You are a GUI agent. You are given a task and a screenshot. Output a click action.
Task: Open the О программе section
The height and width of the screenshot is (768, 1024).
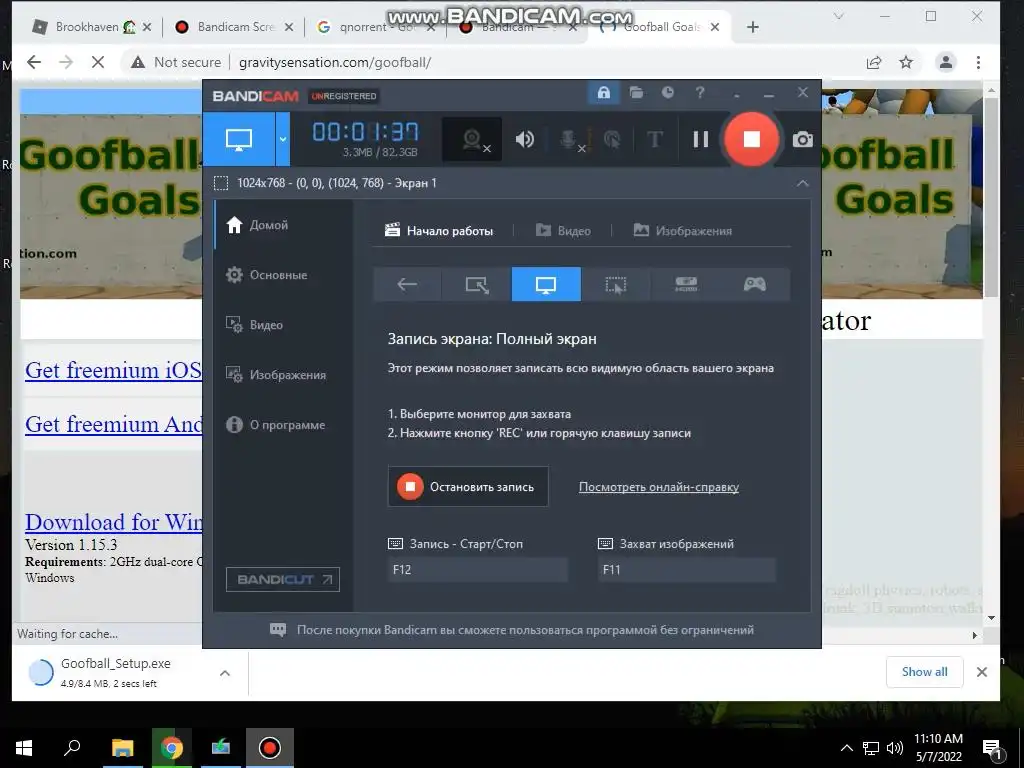(283, 425)
